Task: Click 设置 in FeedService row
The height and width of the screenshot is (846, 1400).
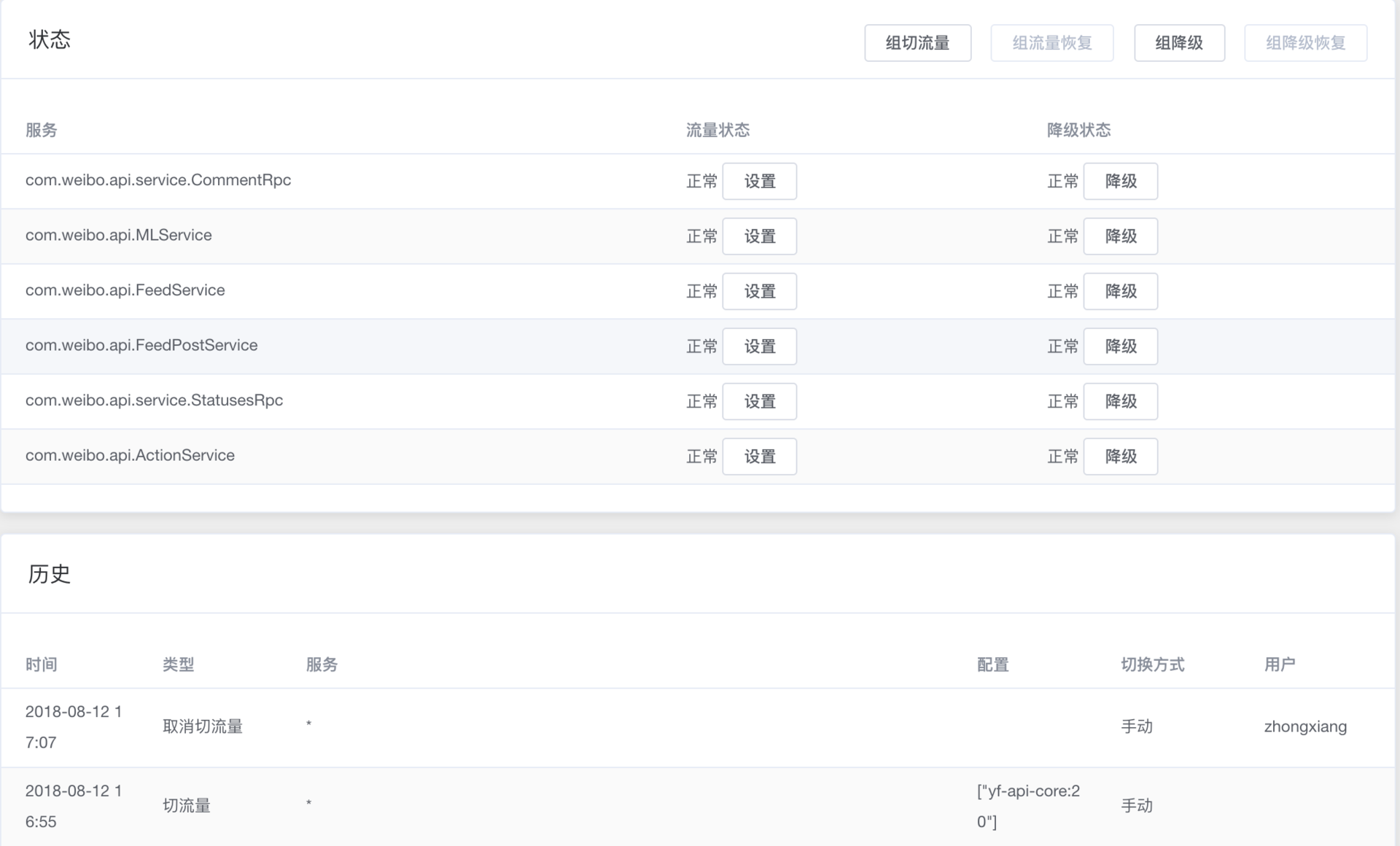Action: pos(759,292)
